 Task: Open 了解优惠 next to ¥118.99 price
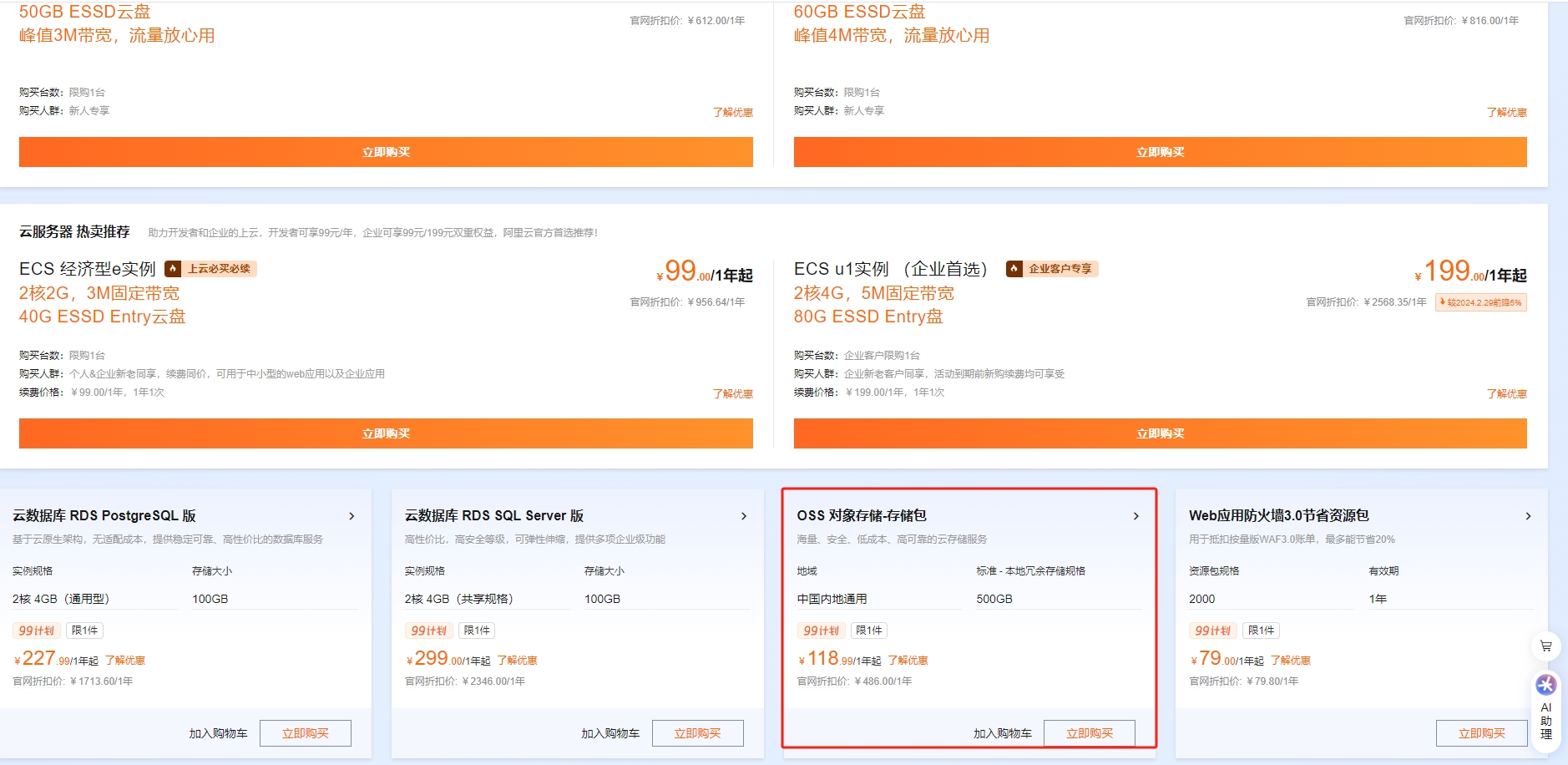point(908,661)
